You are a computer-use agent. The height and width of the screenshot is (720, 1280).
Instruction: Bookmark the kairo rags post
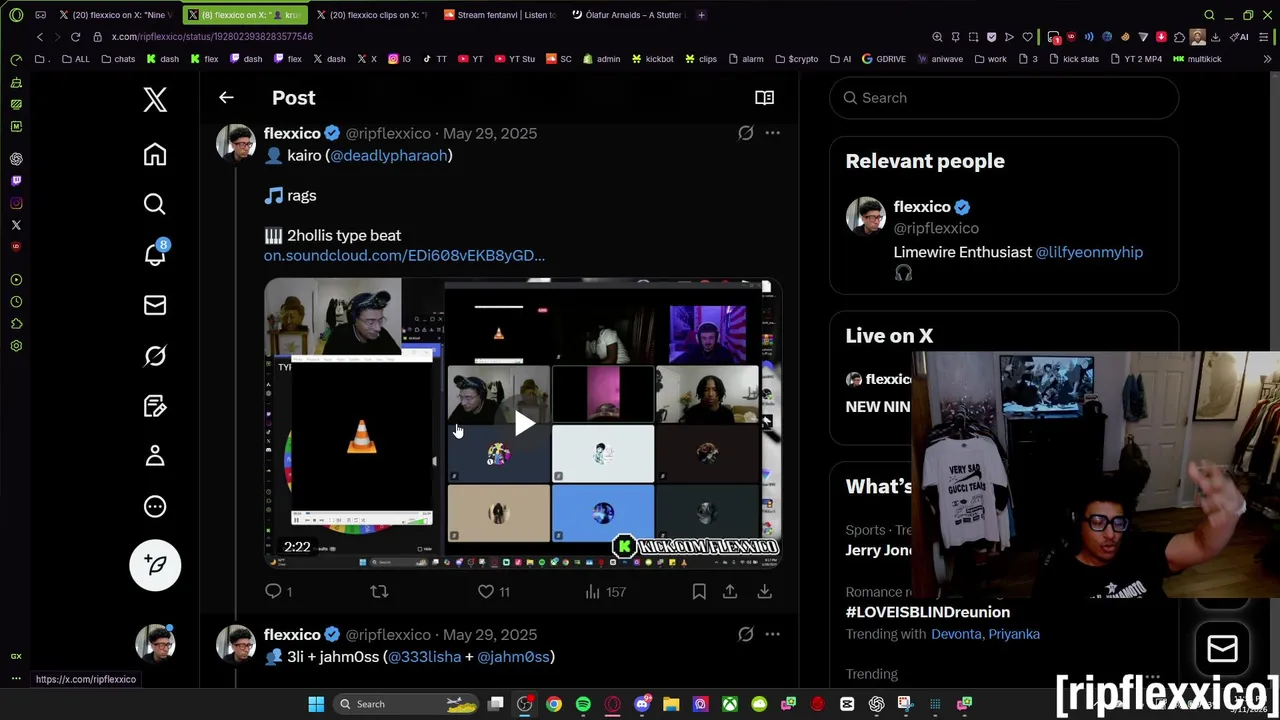pyautogui.click(x=699, y=591)
